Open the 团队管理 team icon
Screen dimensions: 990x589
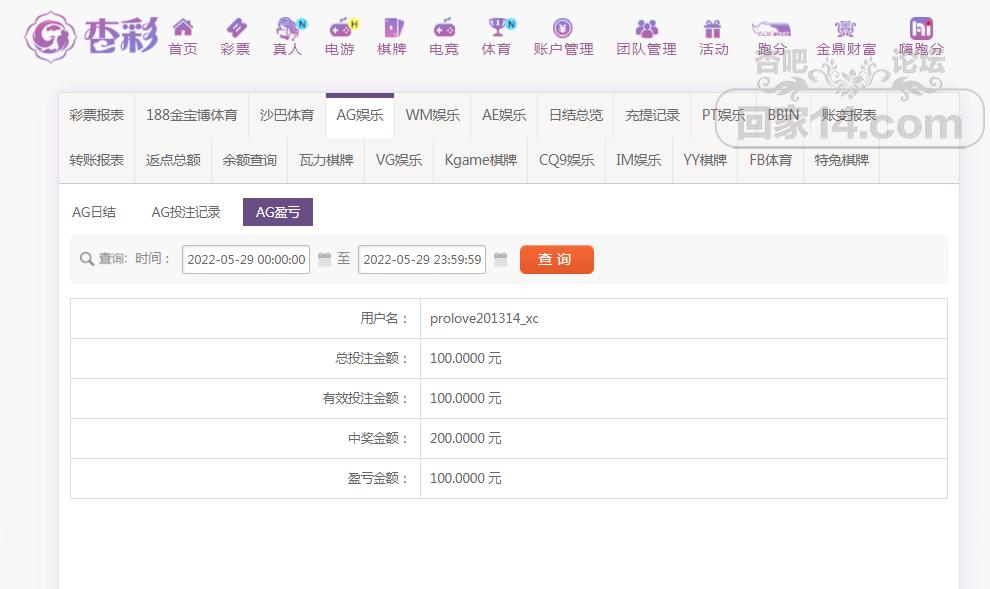tap(646, 28)
